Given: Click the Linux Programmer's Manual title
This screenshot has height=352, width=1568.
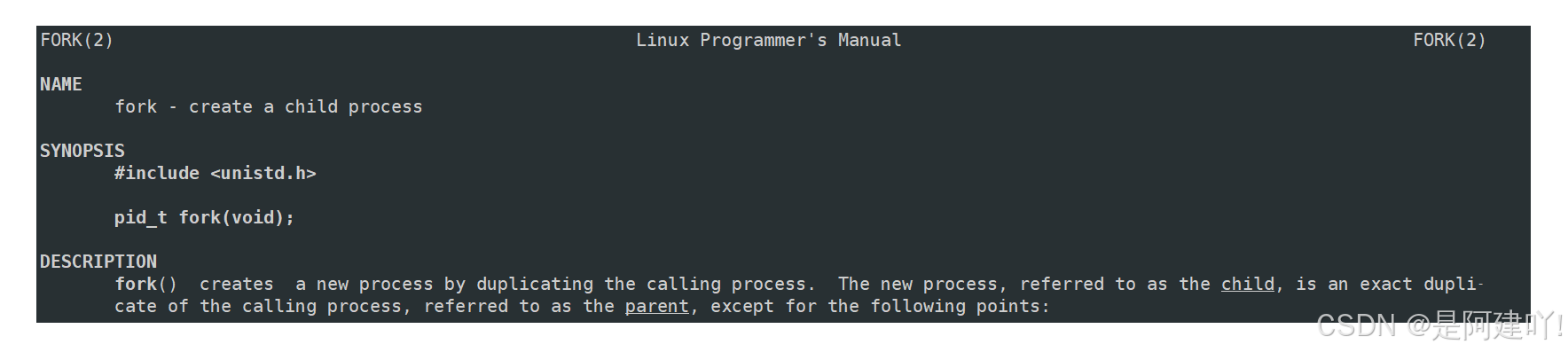Looking at the screenshot, I should tap(769, 40).
